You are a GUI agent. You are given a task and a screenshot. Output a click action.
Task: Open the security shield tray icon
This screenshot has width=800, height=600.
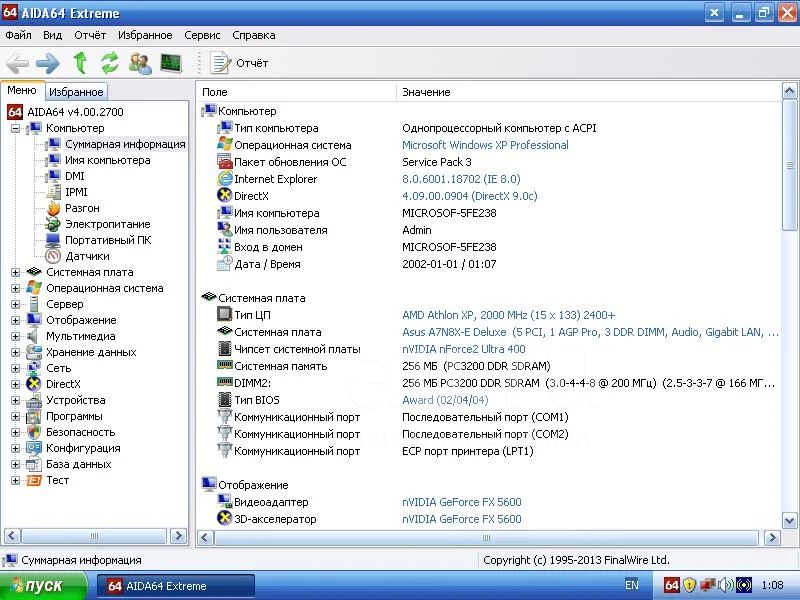tap(689, 585)
